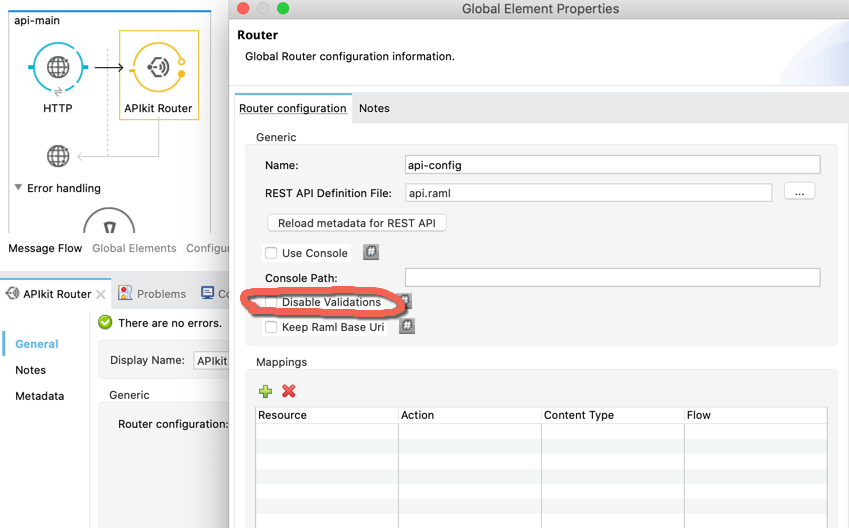Click expression icon beside Keep Raml Base Uri
The height and width of the screenshot is (528, 849).
[x=407, y=327]
